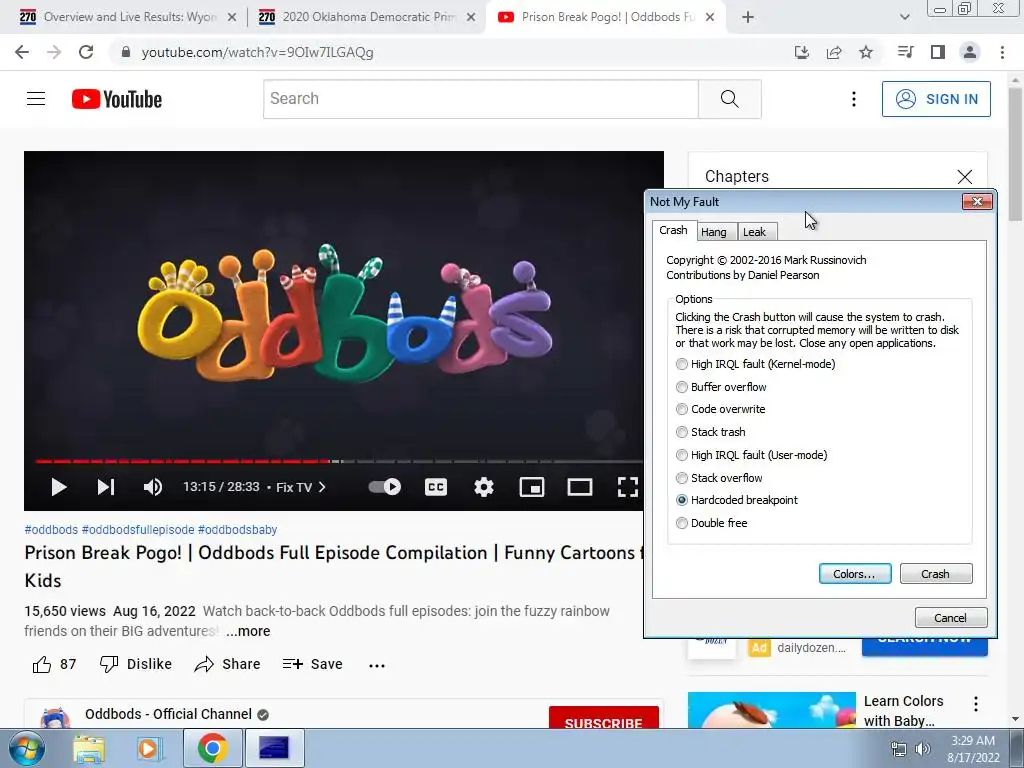
Task: Share this page from the toolbar
Action: (834, 52)
